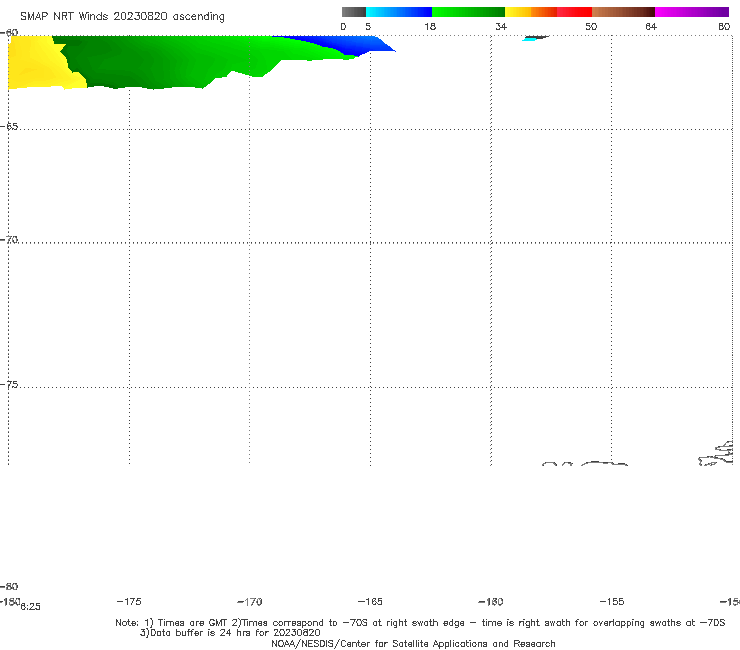Select the -60 latitude axis label
The width and height of the screenshot is (740, 650).
(9, 32)
